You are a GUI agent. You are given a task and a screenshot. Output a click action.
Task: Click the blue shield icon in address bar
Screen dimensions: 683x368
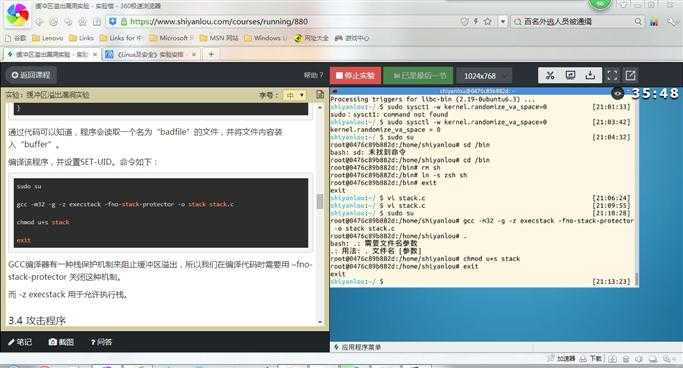point(112,21)
